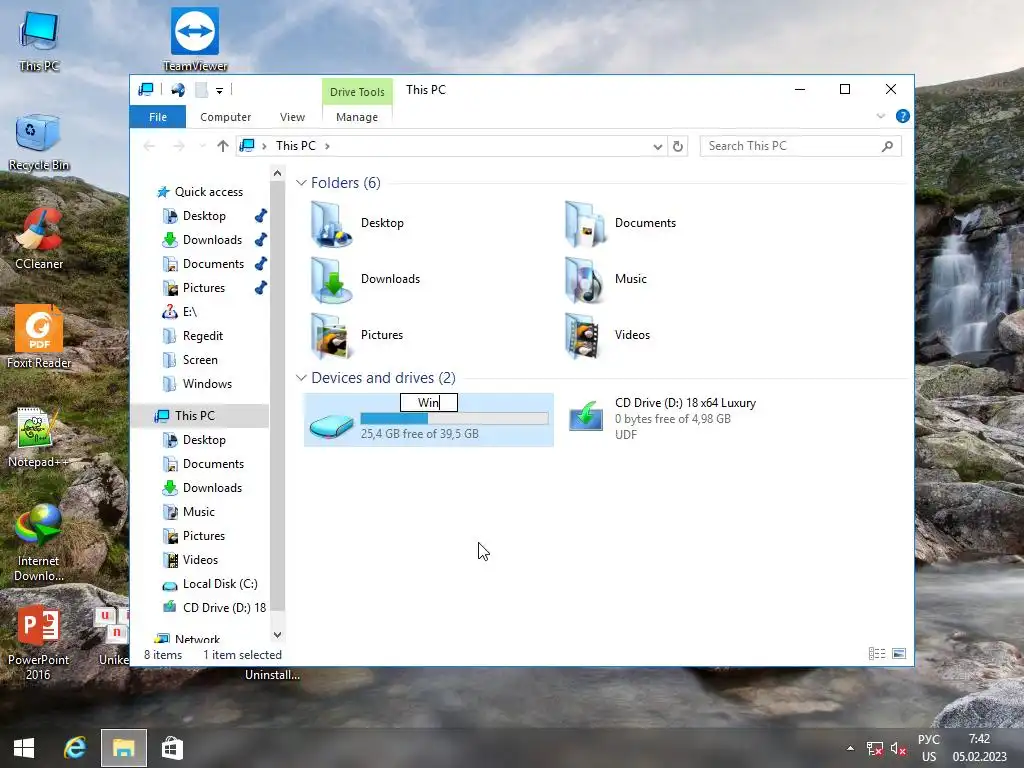Click the Drive Tools contextual tab header
Image resolution: width=1024 pixels, height=768 pixels.
357,91
